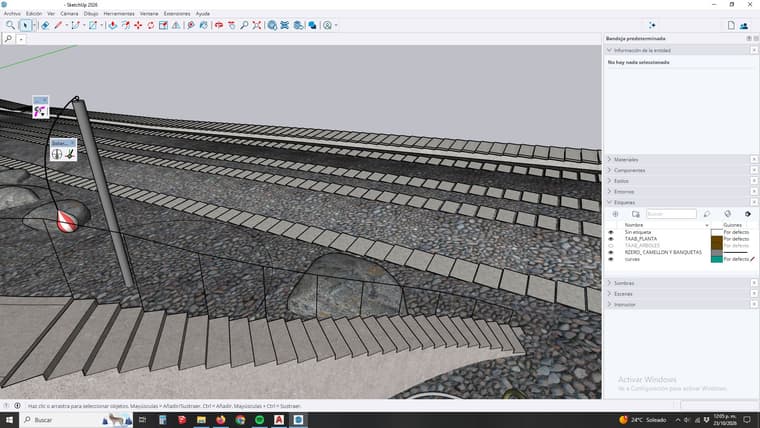Activate the Push/Pull tool

[112, 25]
